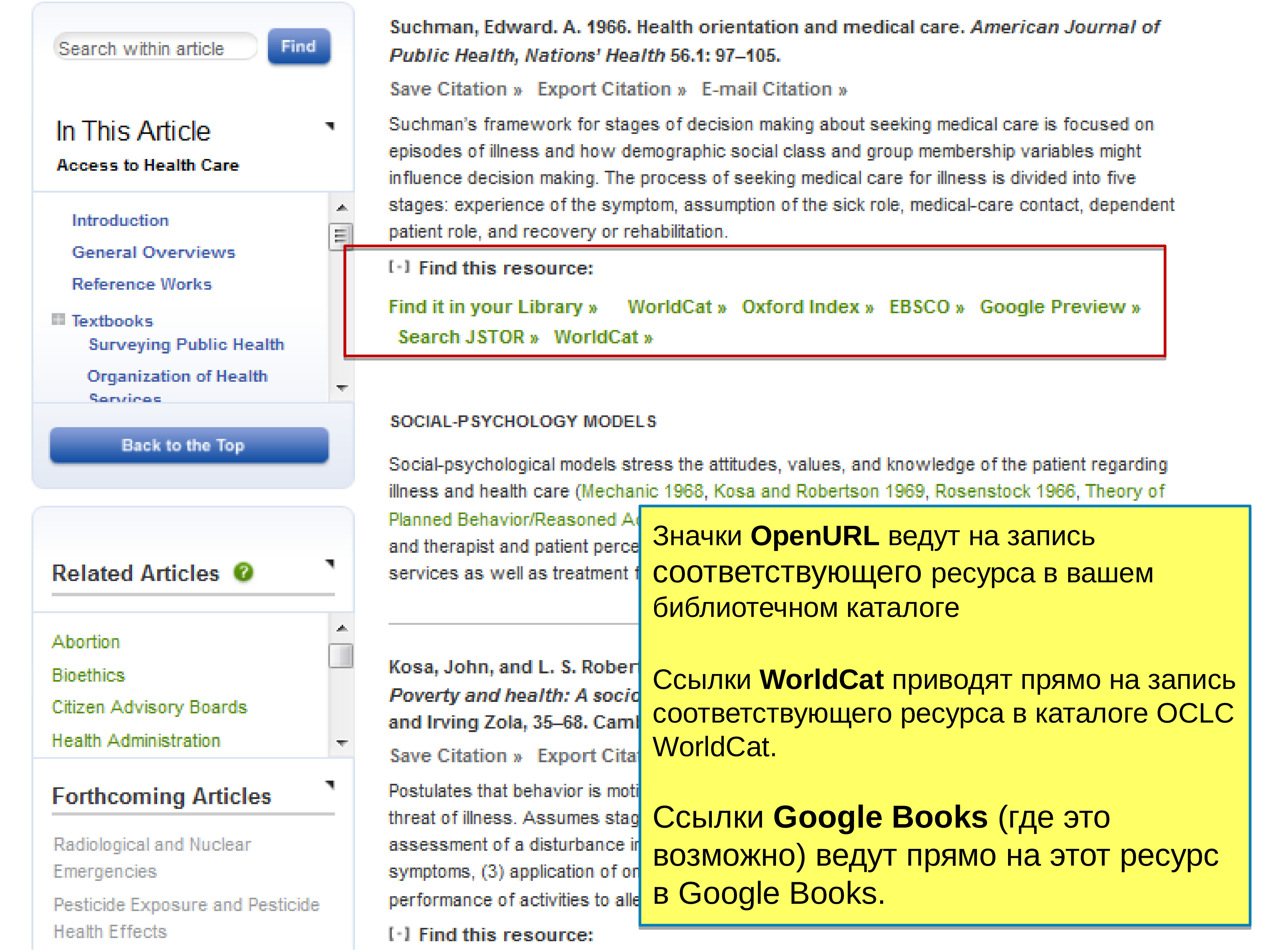The image size is (1270, 952).
Task: Open the Search JSTOR link
Action: click(x=468, y=337)
